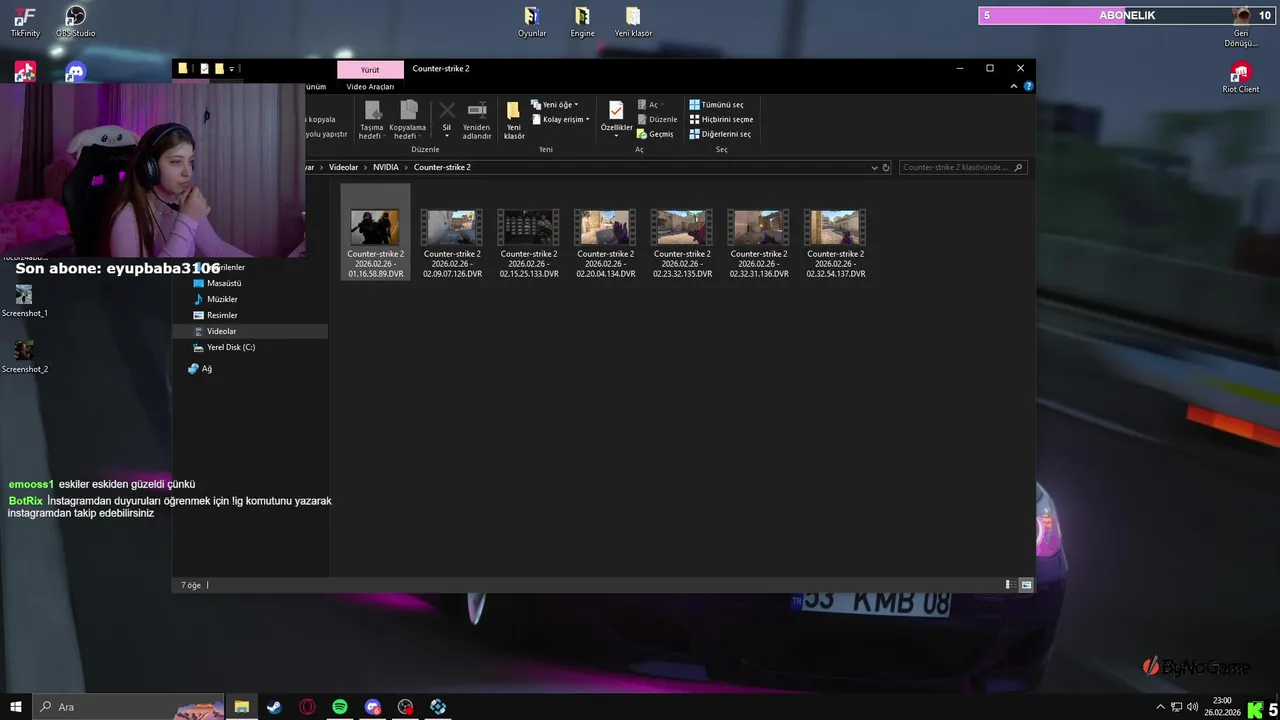Open the Yeni öğe dropdown
The image size is (1280, 720).
pyautogui.click(x=555, y=104)
